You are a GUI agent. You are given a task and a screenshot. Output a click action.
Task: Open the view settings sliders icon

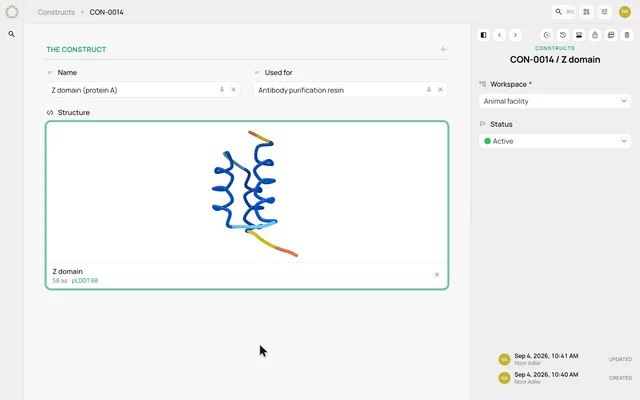click(604, 12)
